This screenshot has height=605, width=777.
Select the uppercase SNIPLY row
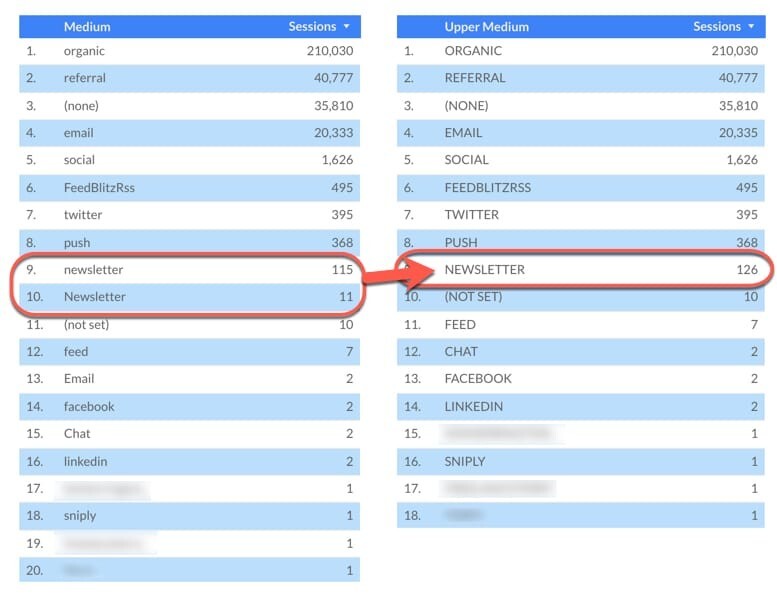(465, 461)
